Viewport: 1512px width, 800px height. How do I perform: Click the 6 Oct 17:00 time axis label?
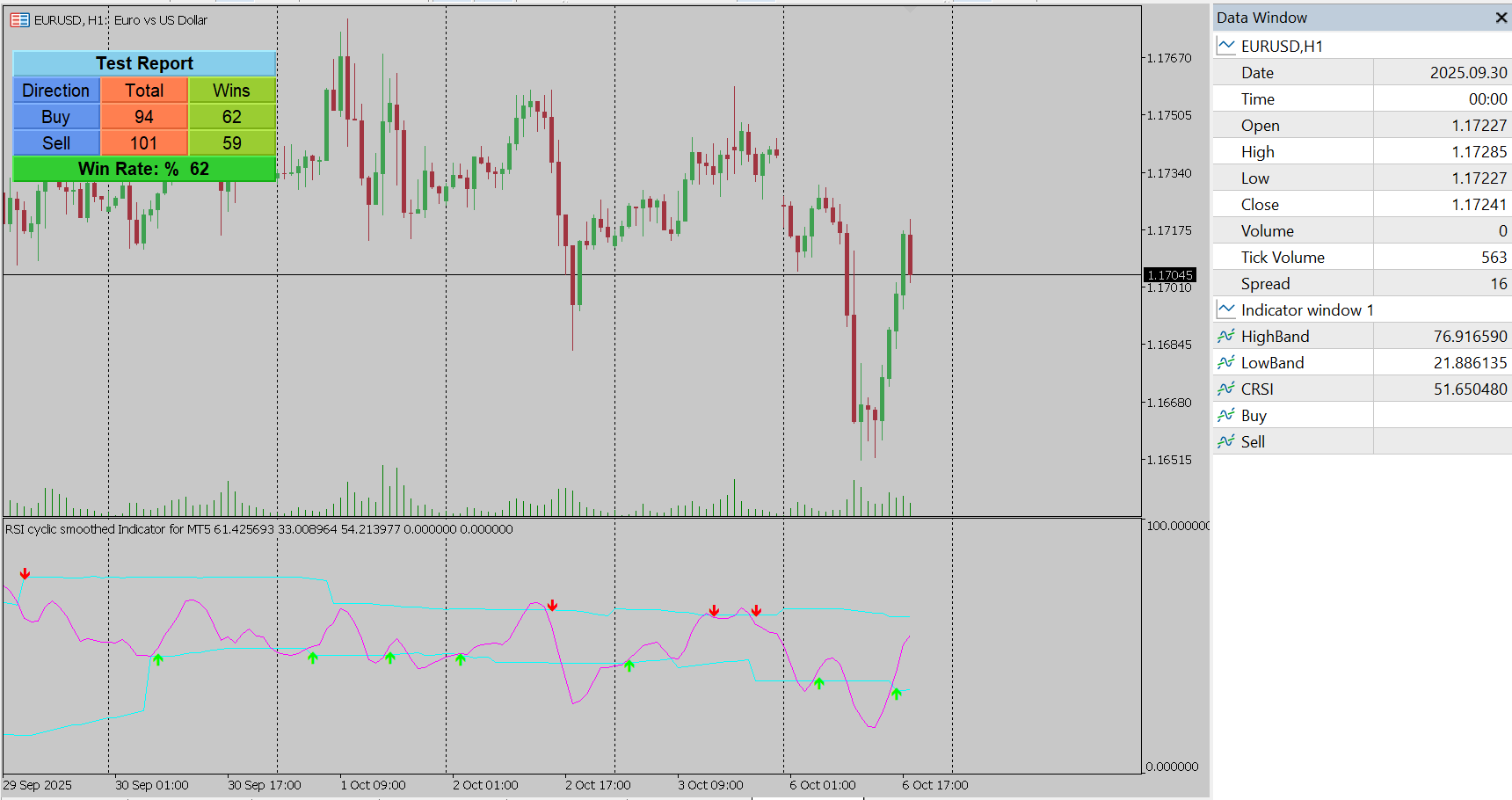click(935, 785)
